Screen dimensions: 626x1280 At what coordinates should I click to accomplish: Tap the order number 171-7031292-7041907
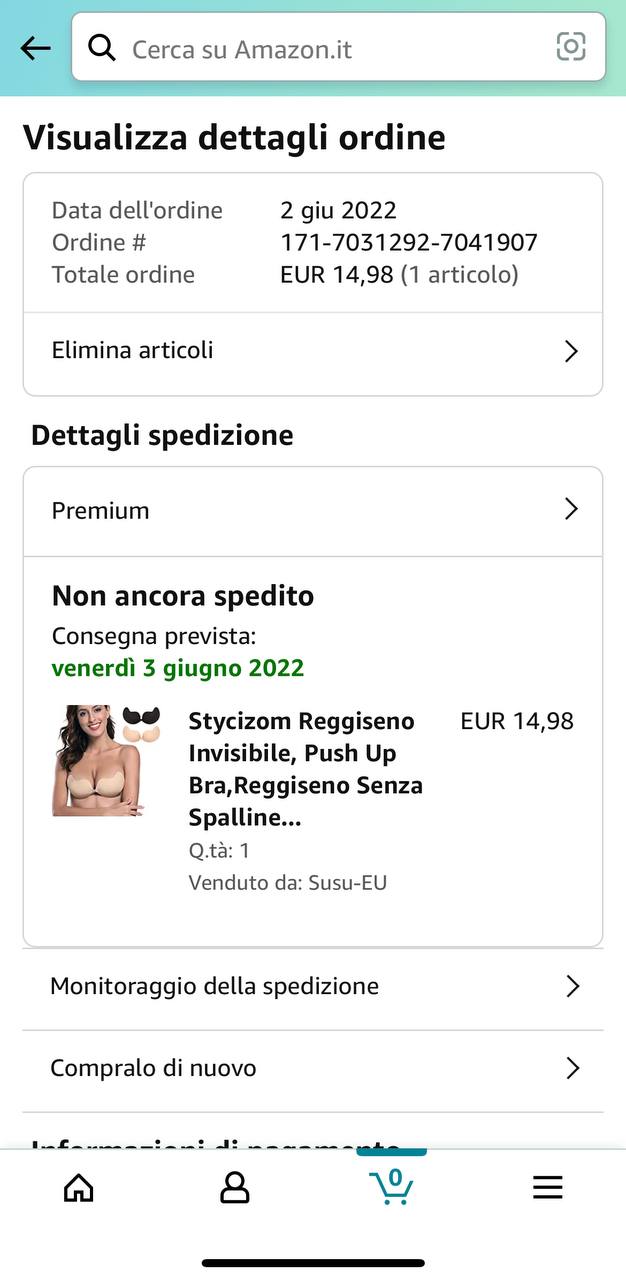pyautogui.click(x=409, y=242)
